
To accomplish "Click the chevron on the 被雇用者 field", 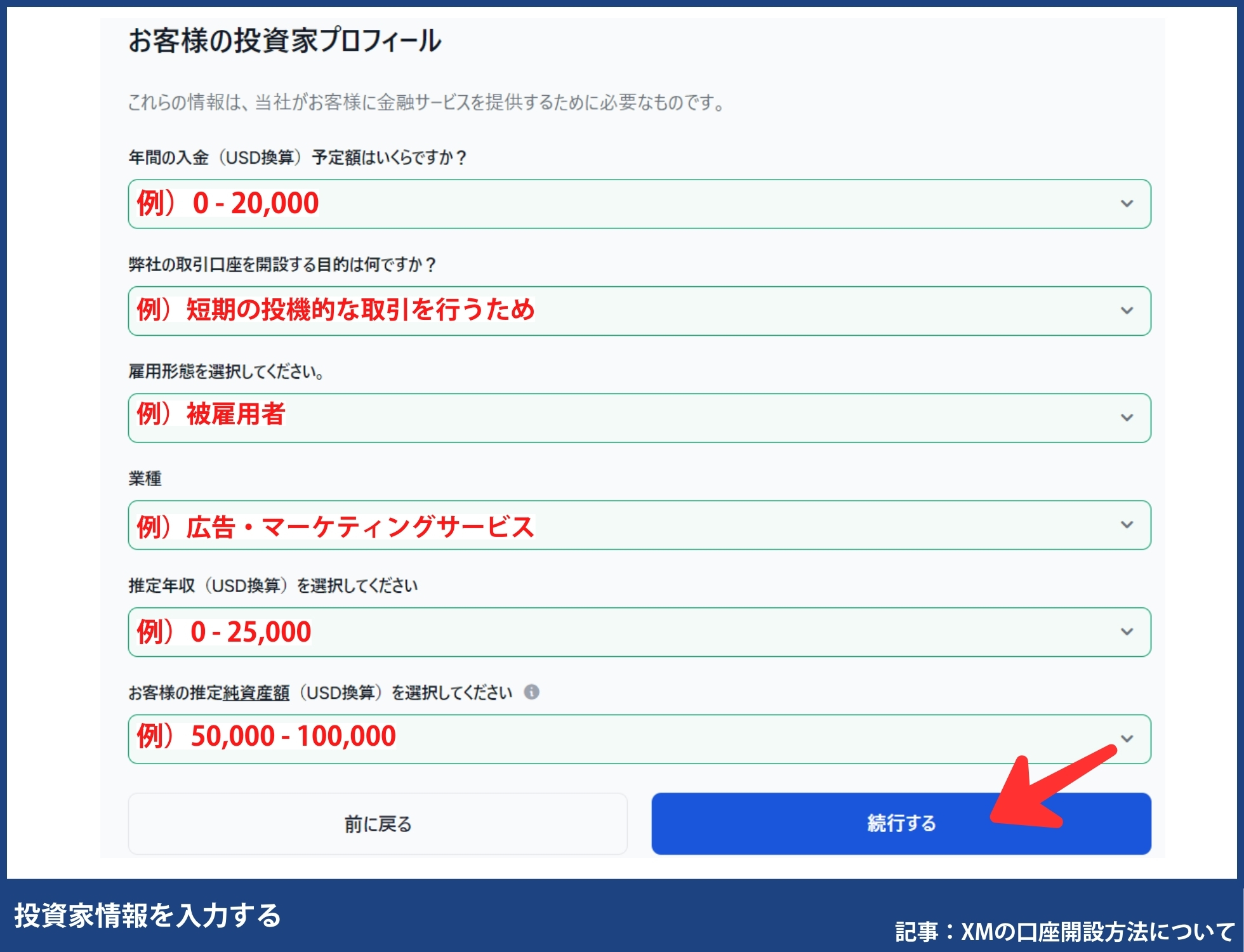I will [x=1127, y=418].
